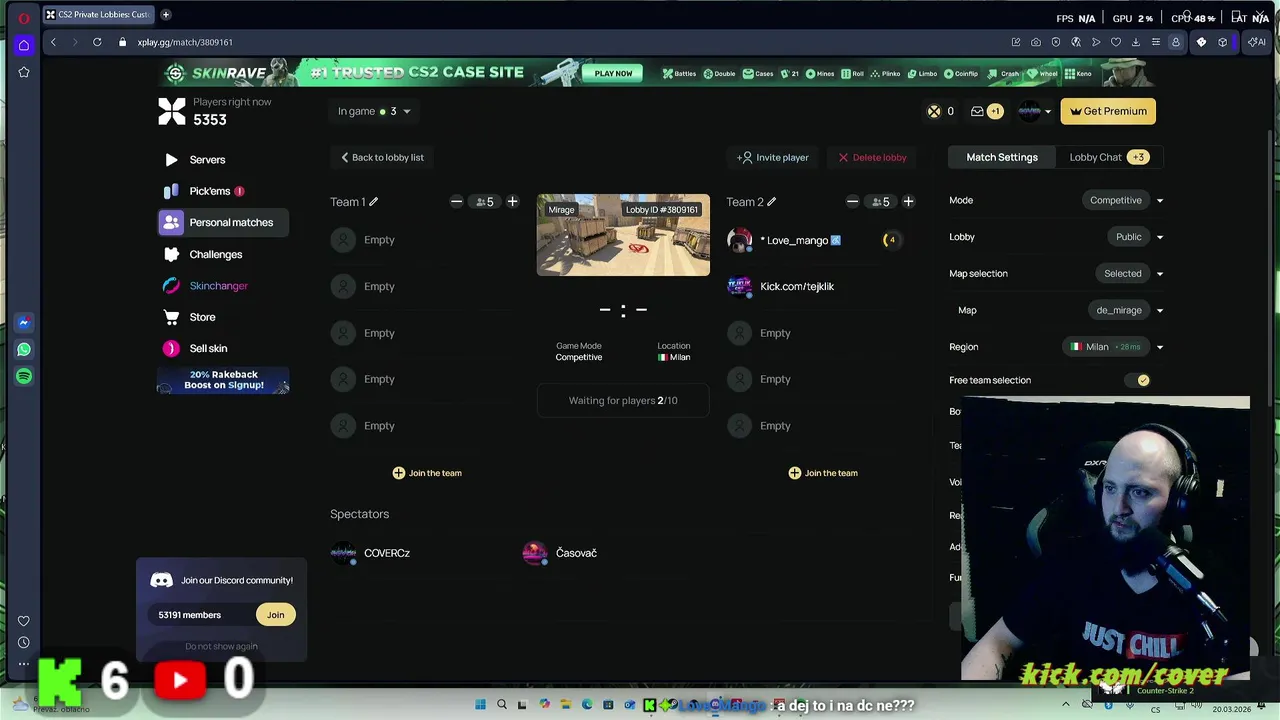The height and width of the screenshot is (720, 1280).
Task: Open the inbox messages icon
Action: pyautogui.click(x=977, y=111)
